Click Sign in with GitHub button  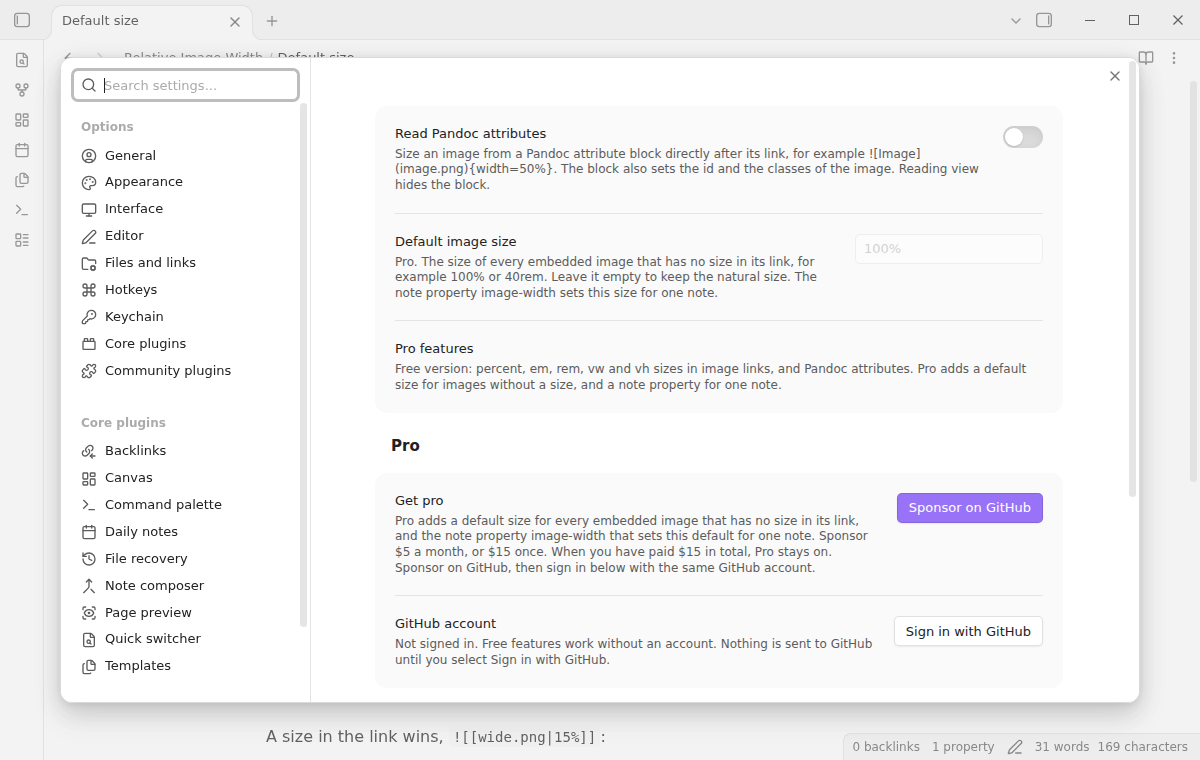click(968, 632)
